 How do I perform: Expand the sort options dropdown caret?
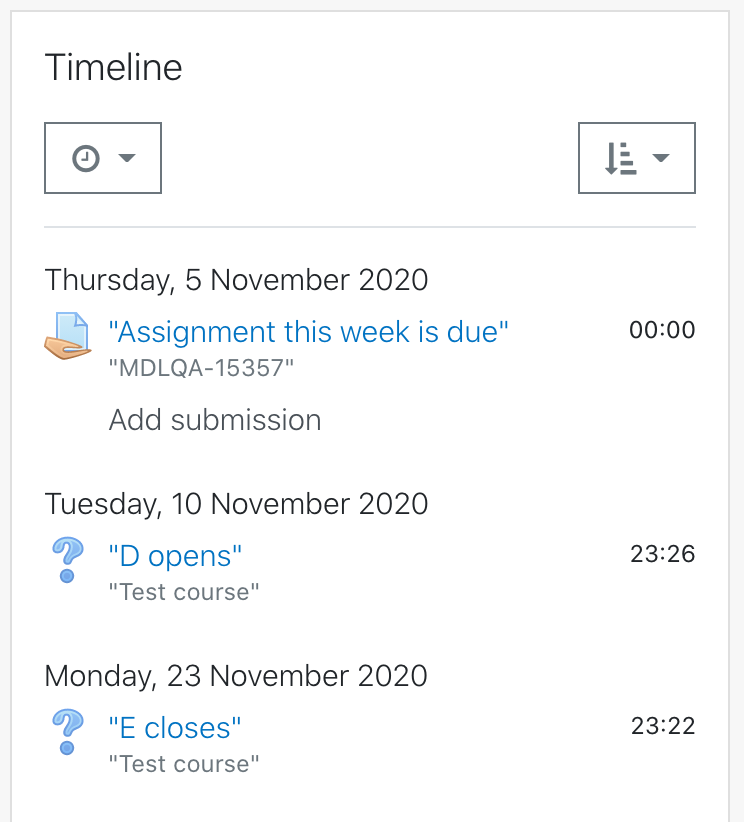tap(661, 158)
